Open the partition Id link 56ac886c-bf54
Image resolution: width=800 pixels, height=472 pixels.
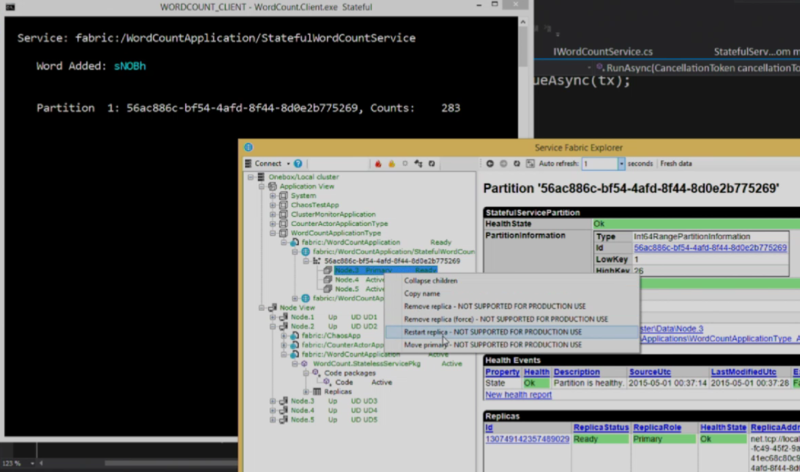pos(710,247)
